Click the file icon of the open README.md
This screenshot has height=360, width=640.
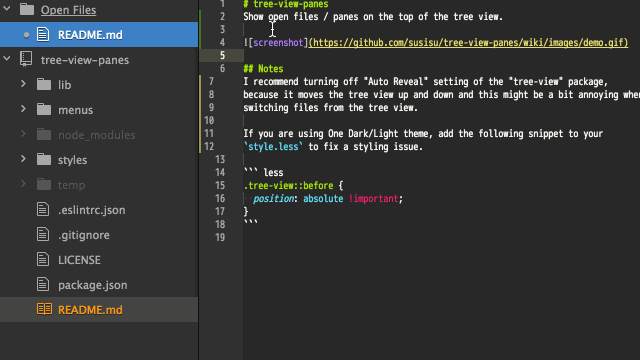coord(43,34)
